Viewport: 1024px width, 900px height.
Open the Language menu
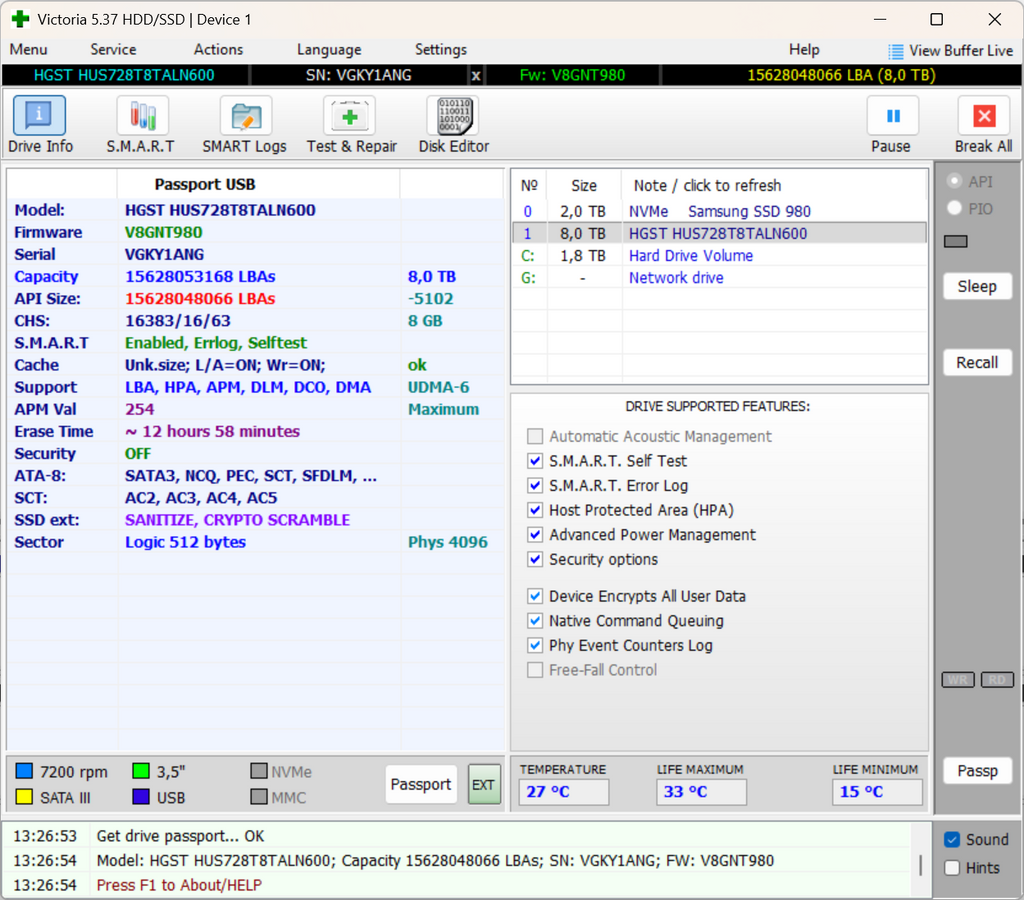[x=328, y=50]
